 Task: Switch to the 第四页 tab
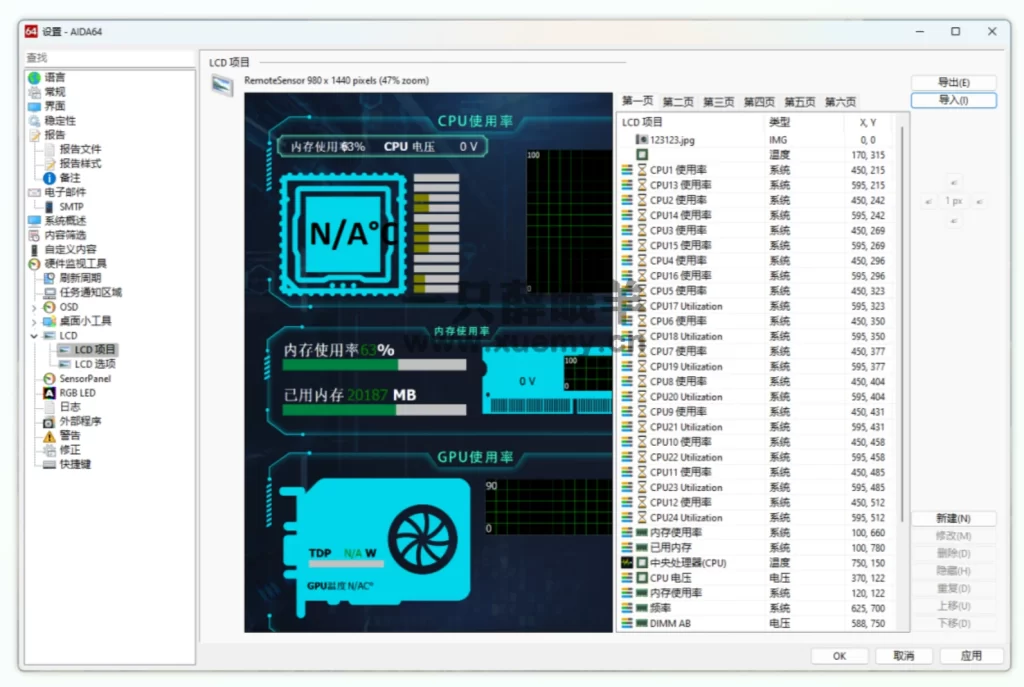point(759,102)
